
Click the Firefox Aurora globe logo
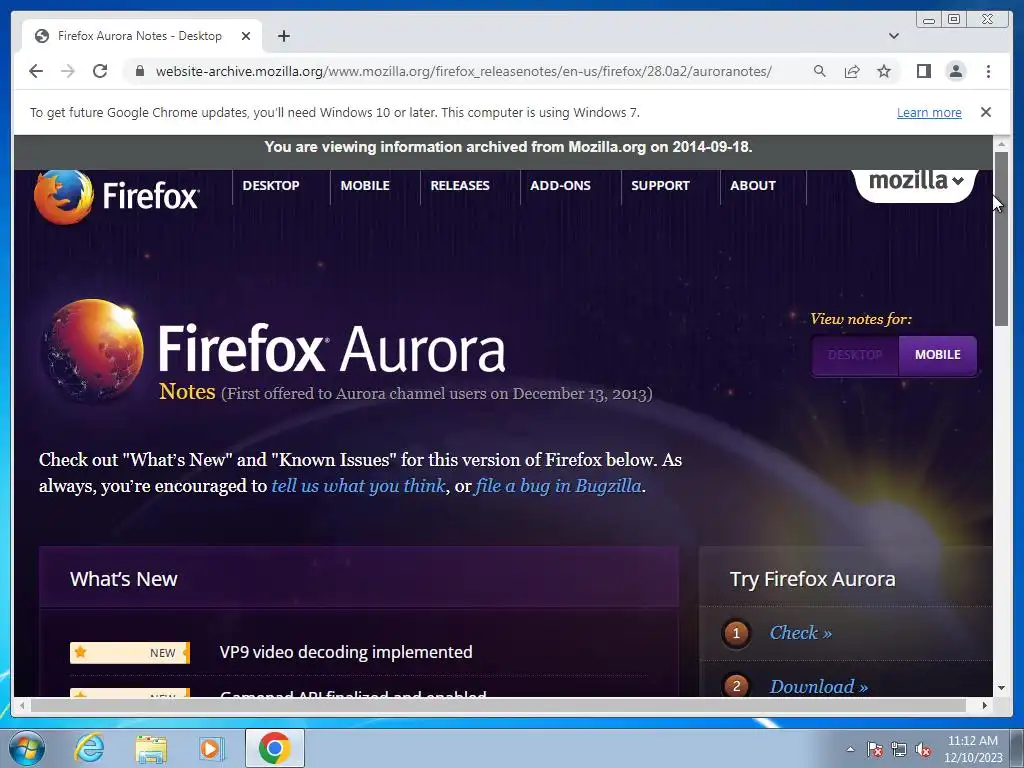click(x=93, y=349)
